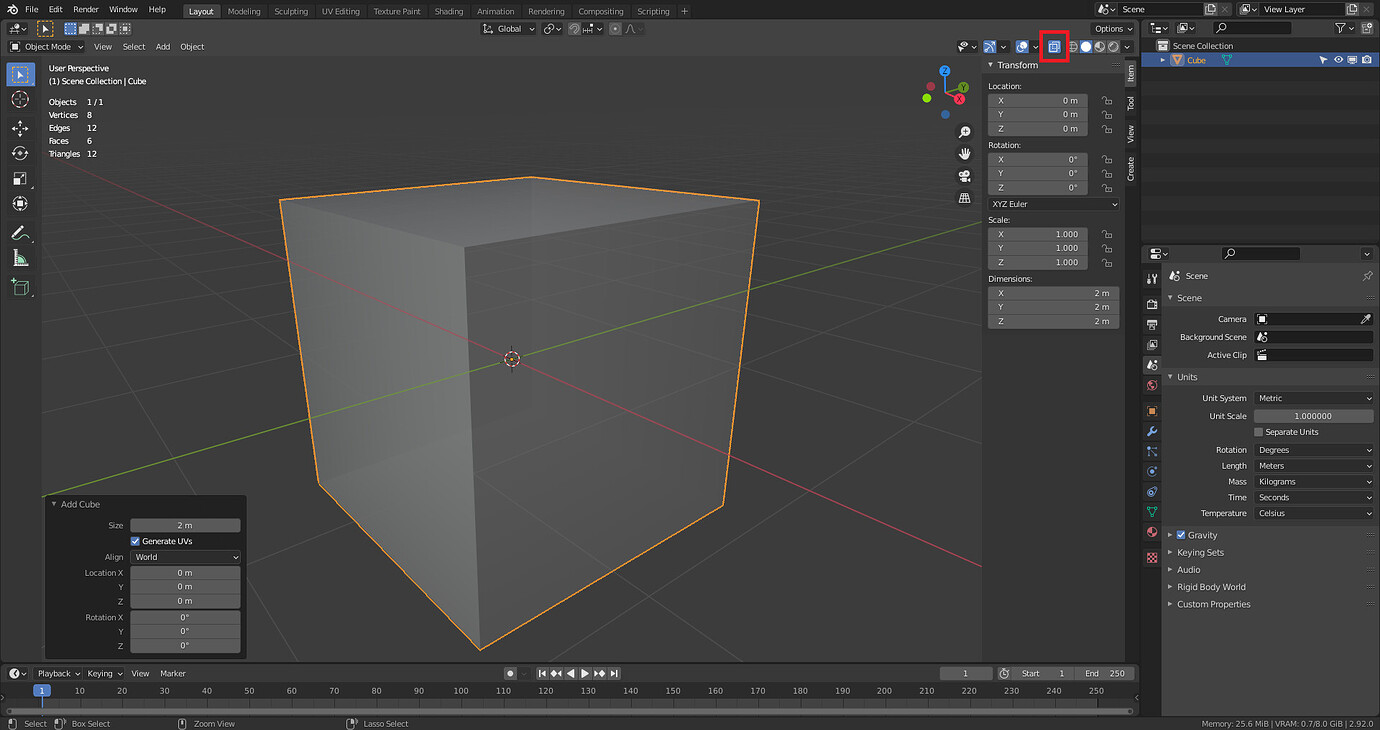Select the Scale tool in the toolbar

(x=20, y=178)
